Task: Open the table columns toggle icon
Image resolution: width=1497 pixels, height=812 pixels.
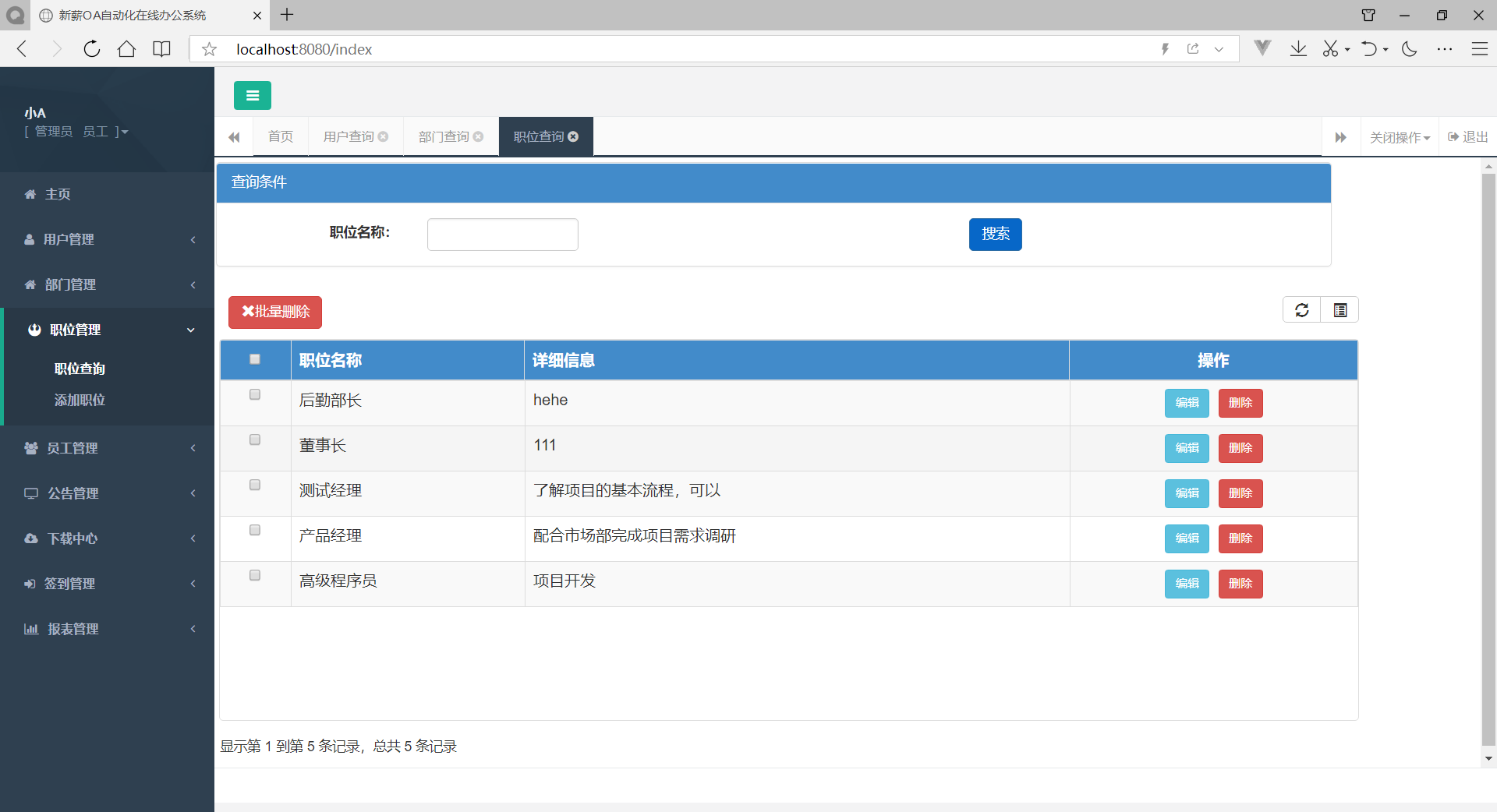Action: point(1340,310)
